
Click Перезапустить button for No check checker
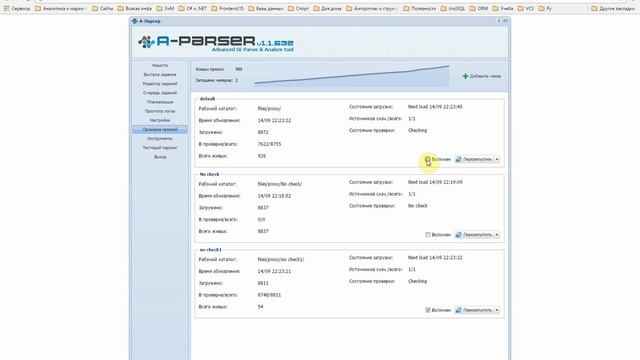tap(474, 235)
